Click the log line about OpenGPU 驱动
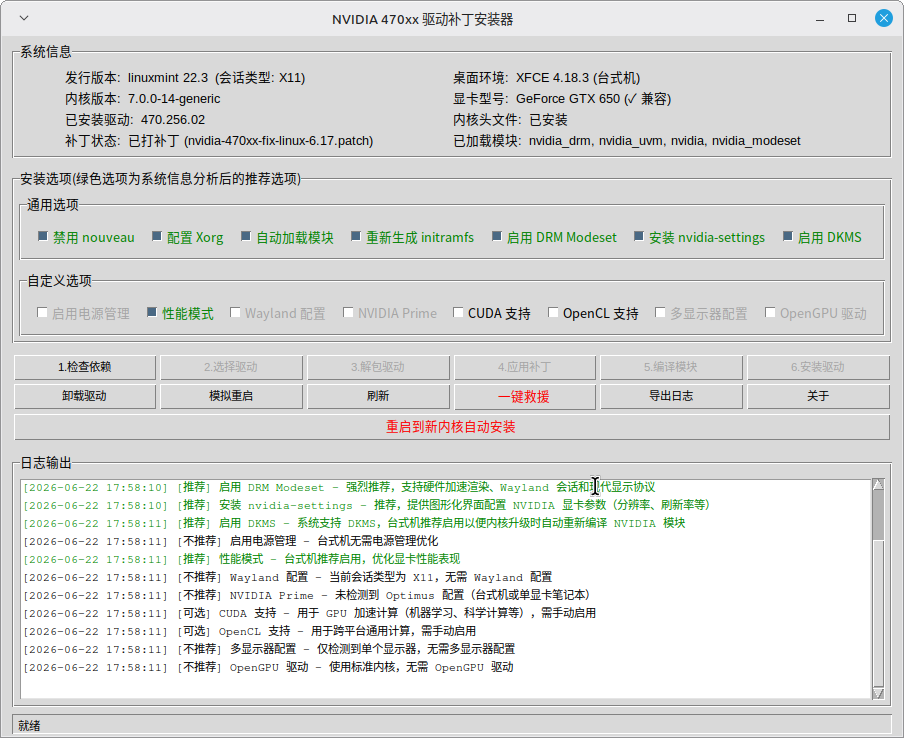This screenshot has width=904, height=738. pos(268,668)
